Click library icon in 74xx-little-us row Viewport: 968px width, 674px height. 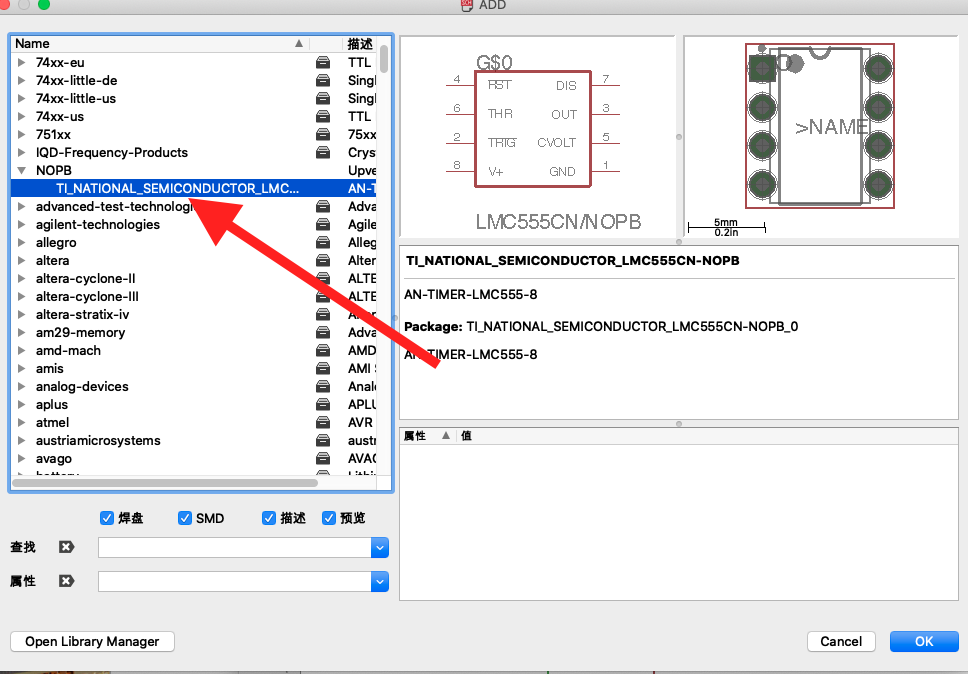click(322, 98)
